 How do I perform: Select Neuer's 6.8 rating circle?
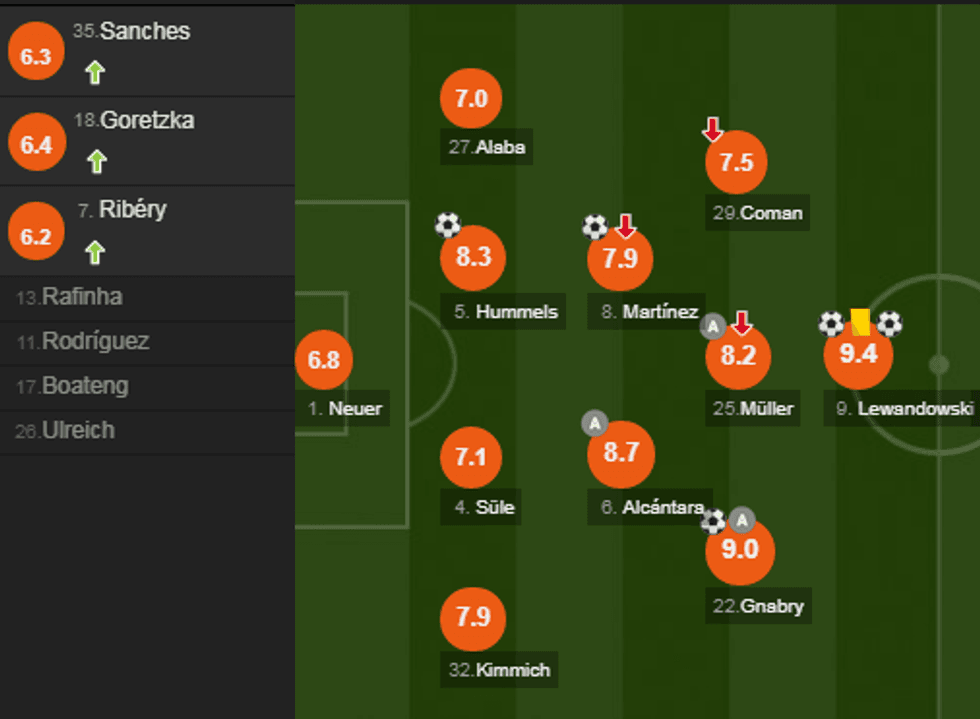pos(324,360)
